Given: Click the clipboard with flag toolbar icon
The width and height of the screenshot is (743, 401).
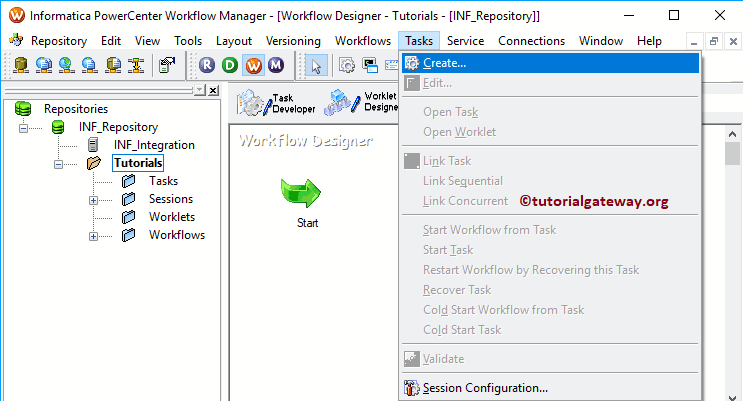Looking at the screenshot, I should coord(167,64).
